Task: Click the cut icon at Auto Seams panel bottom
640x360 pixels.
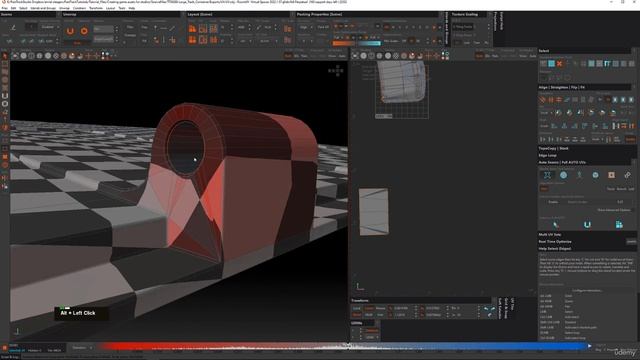Action: tap(556, 224)
